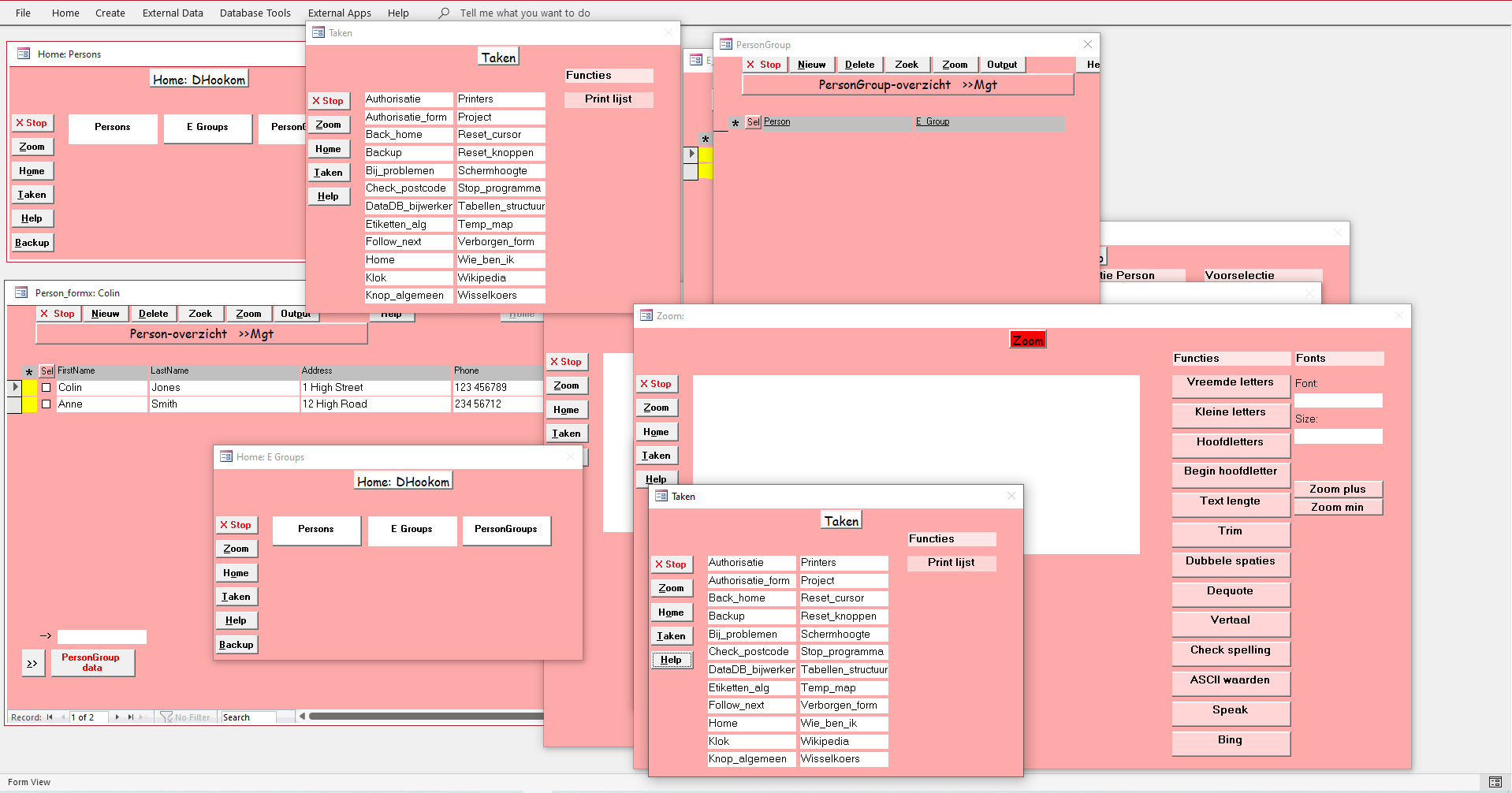Click the Search box in record navigator
The width and height of the screenshot is (1512, 793).
[x=248, y=717]
